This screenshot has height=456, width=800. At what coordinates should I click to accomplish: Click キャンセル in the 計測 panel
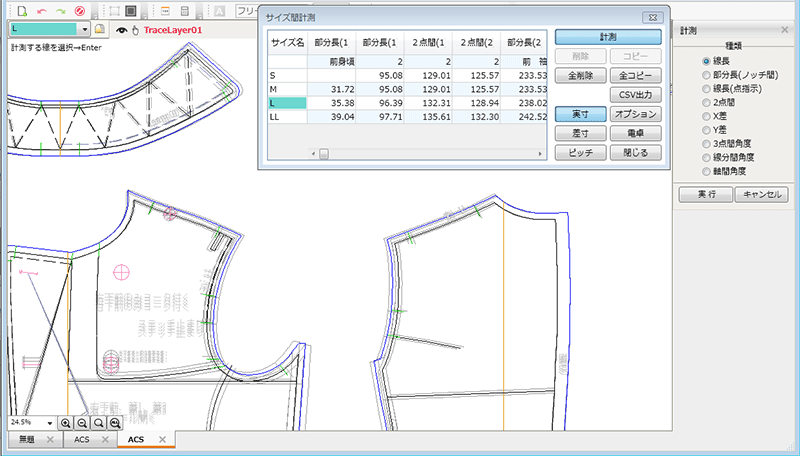pos(762,194)
